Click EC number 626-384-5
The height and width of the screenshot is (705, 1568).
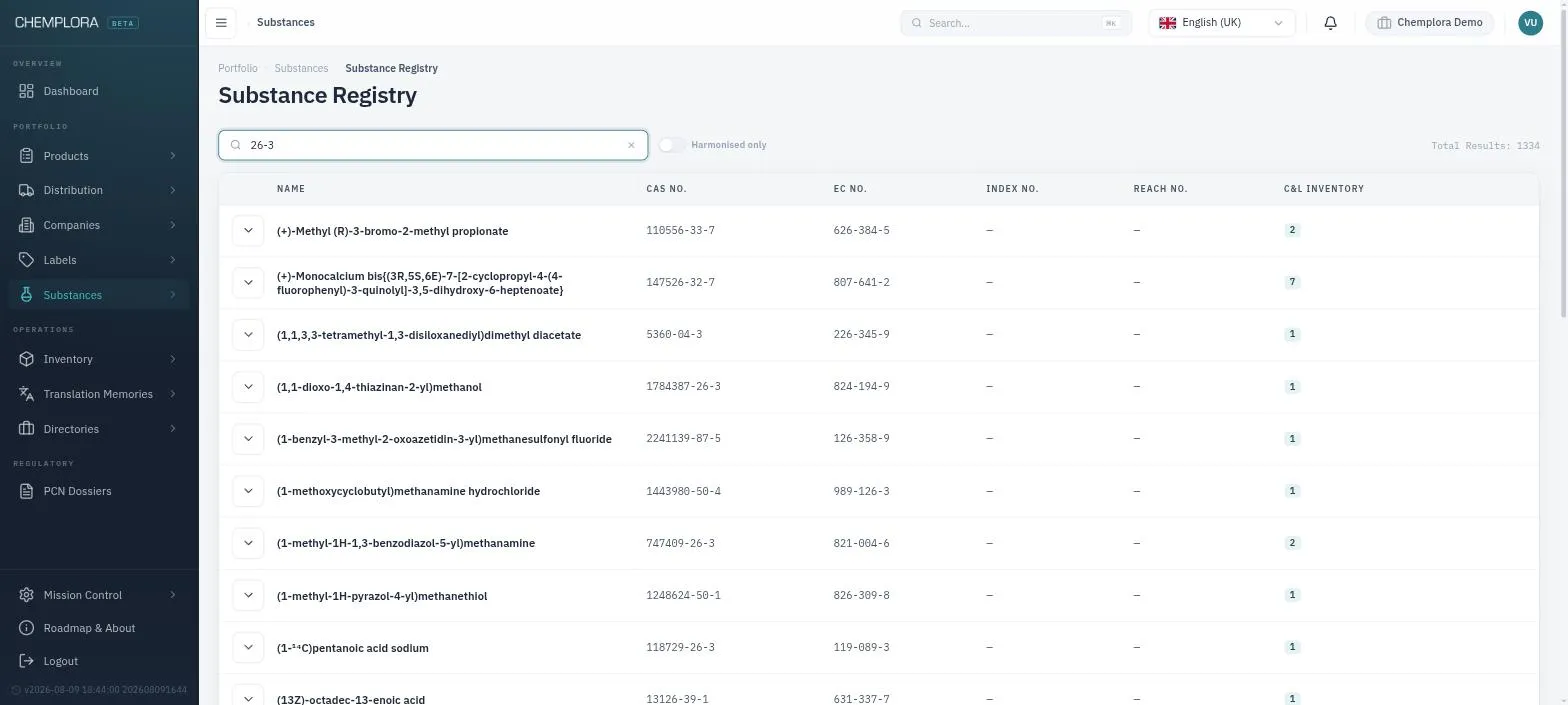(x=861, y=230)
